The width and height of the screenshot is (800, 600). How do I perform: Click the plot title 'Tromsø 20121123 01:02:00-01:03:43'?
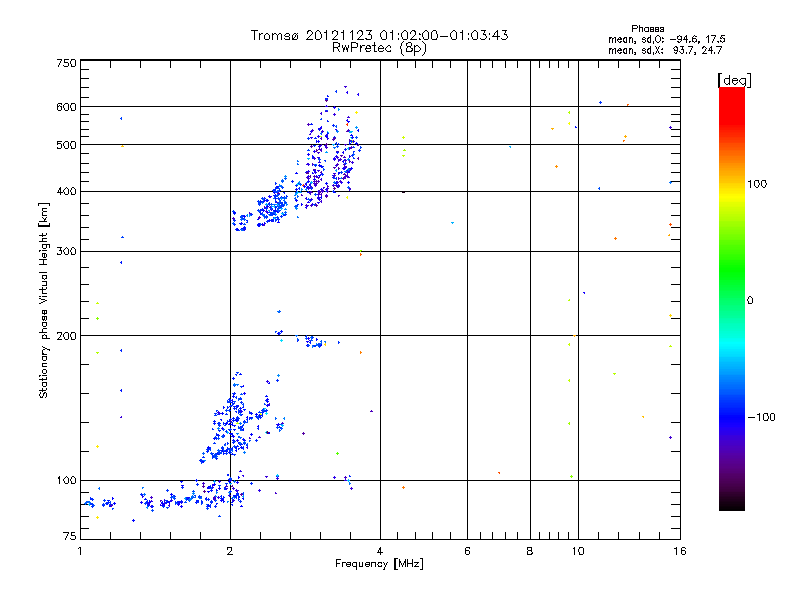(x=379, y=35)
